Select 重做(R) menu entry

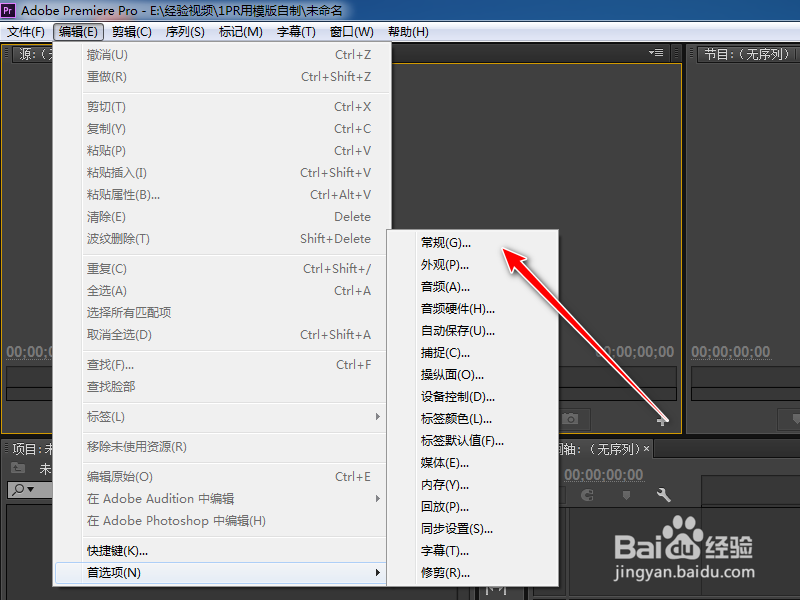220,77
